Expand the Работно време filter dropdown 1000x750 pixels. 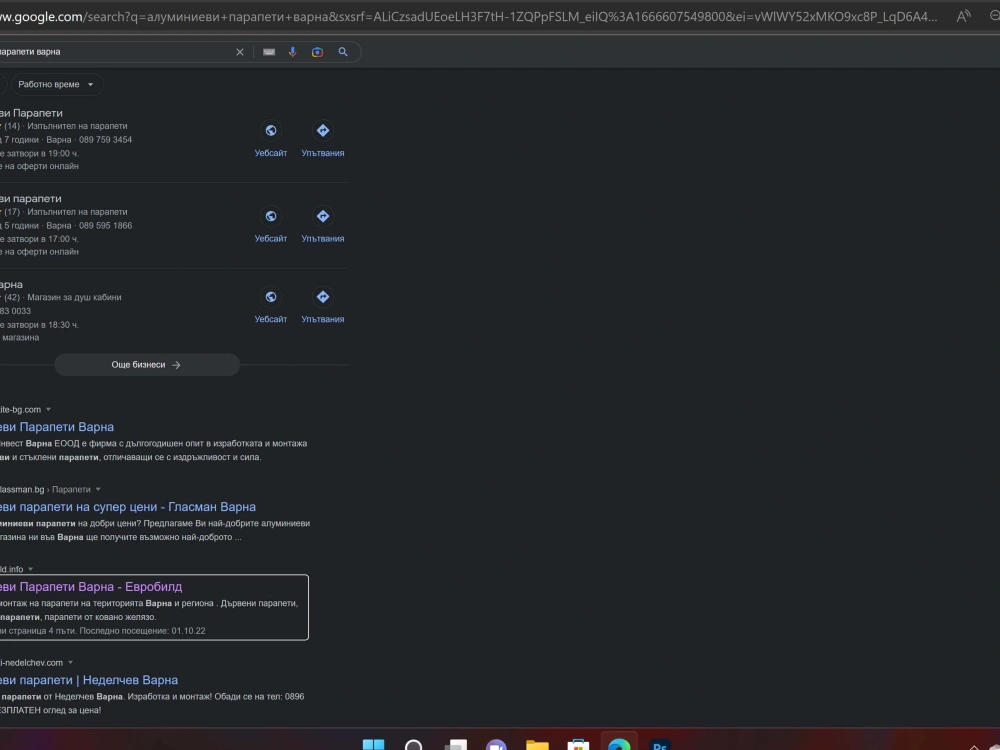pyautogui.click(x=57, y=84)
